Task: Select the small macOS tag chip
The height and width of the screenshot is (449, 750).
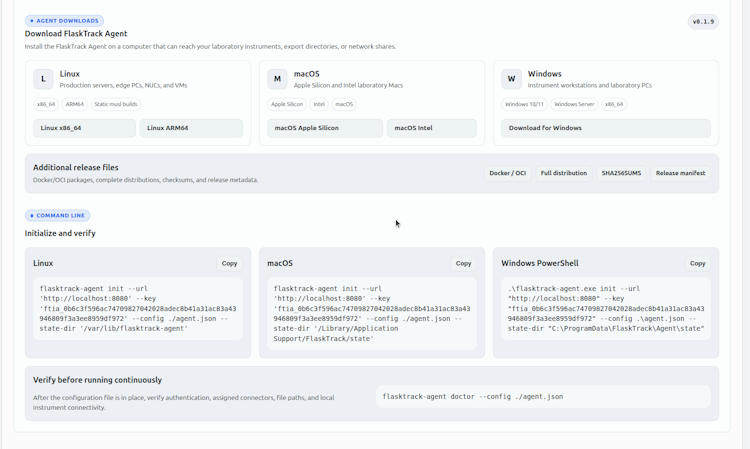Action: coord(344,104)
